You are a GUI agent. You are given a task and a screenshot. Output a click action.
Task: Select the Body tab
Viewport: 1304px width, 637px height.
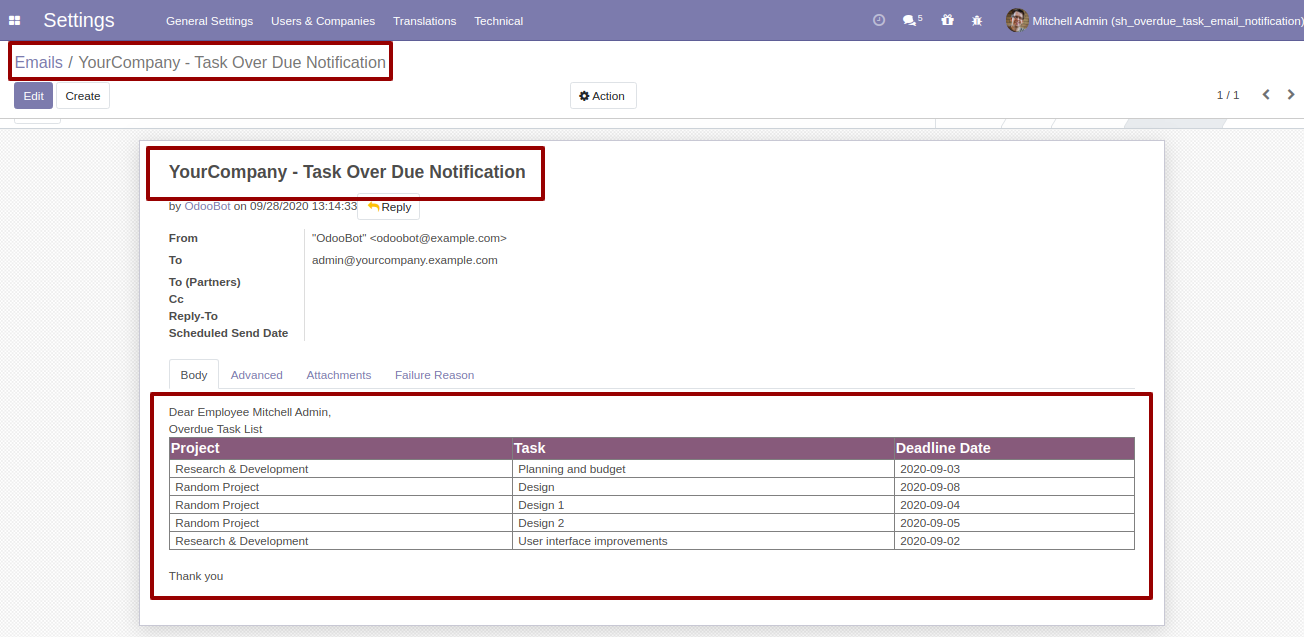pos(194,375)
